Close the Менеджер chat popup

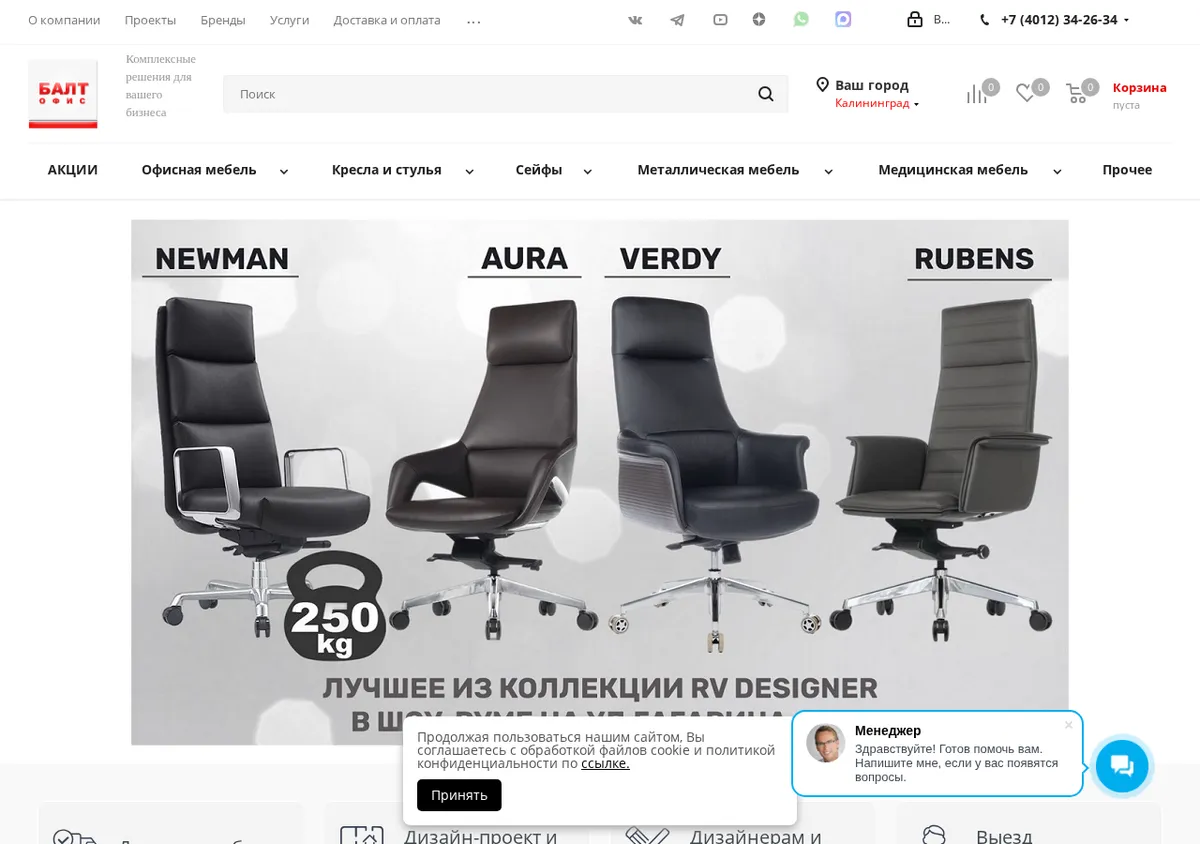(1068, 725)
